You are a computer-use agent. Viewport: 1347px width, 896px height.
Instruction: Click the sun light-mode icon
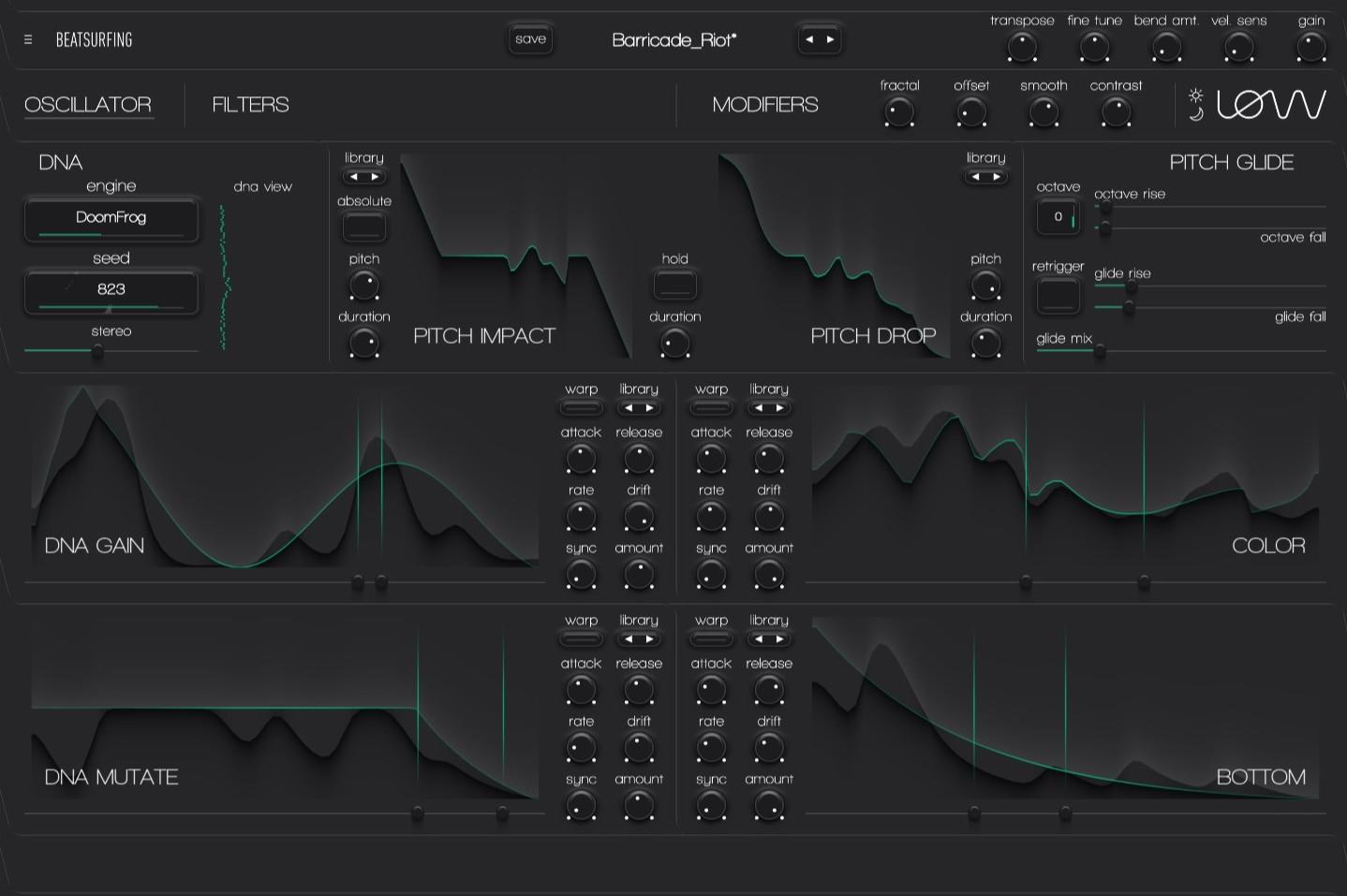coord(1195,95)
